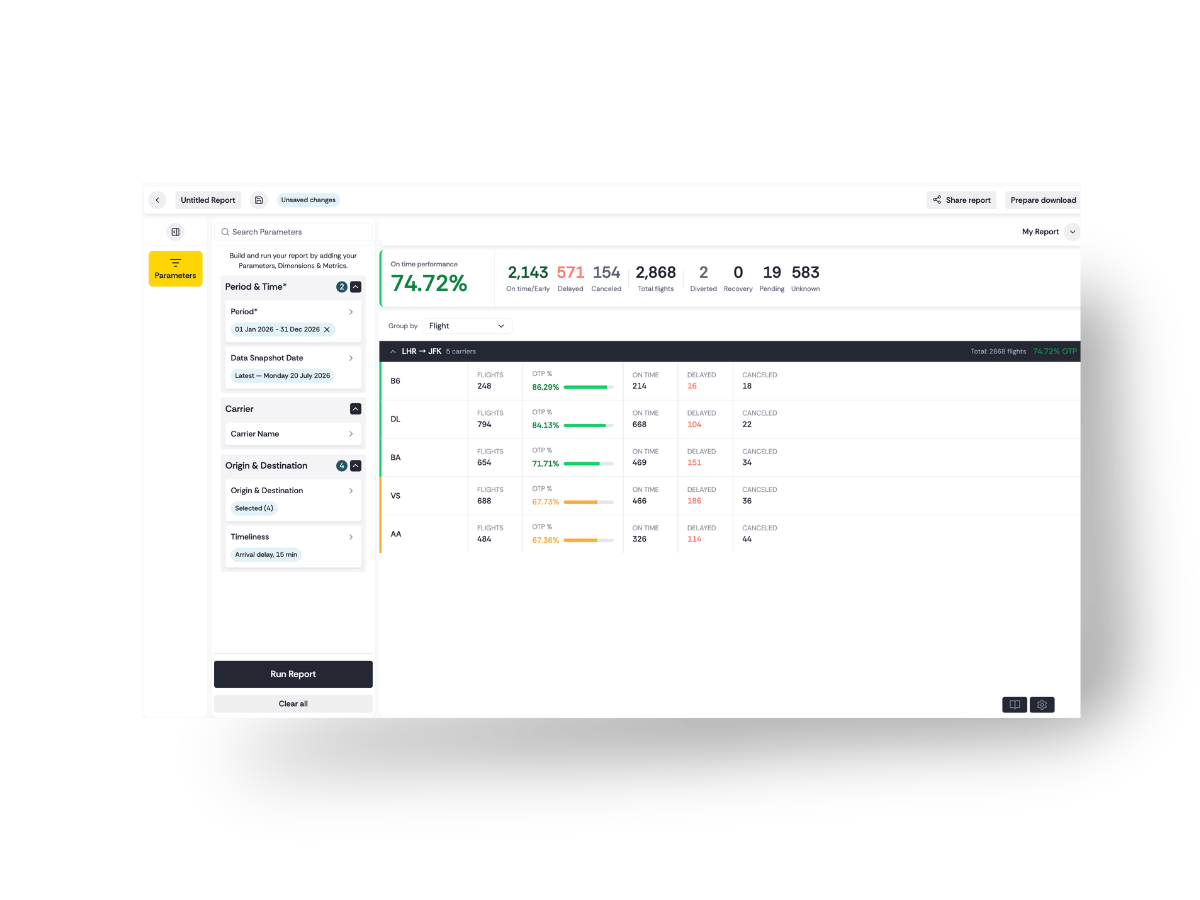
Task: Expand the Origin & Destination parameter chevron
Action: [x=351, y=491]
